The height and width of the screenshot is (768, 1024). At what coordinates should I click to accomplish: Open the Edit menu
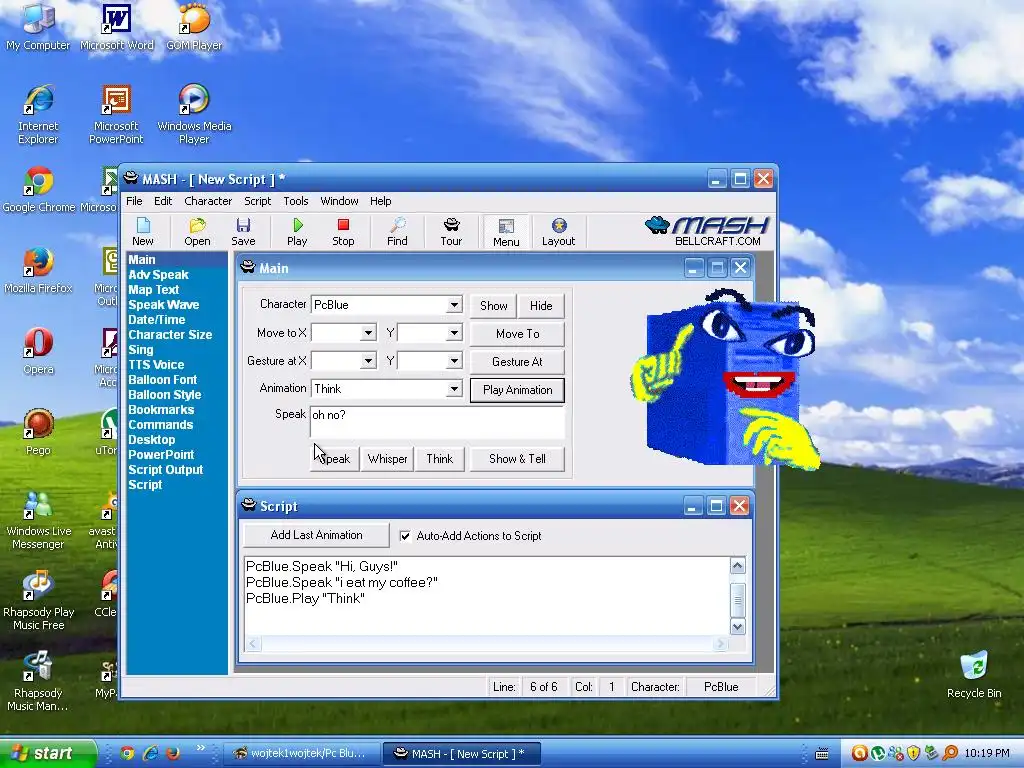163,201
